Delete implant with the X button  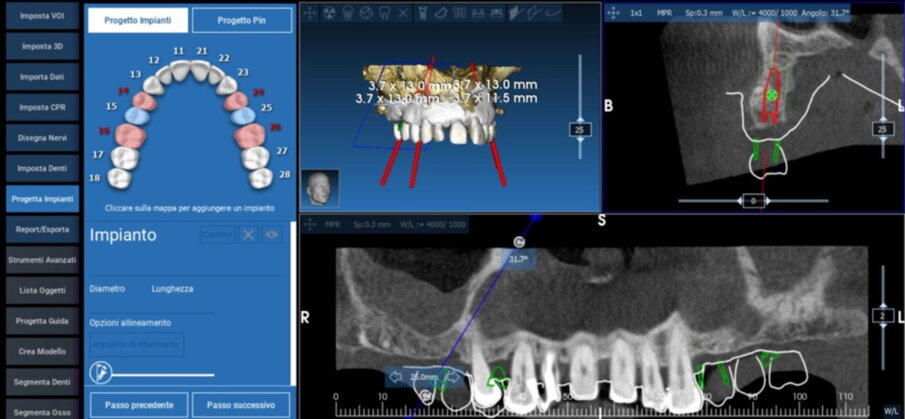249,235
